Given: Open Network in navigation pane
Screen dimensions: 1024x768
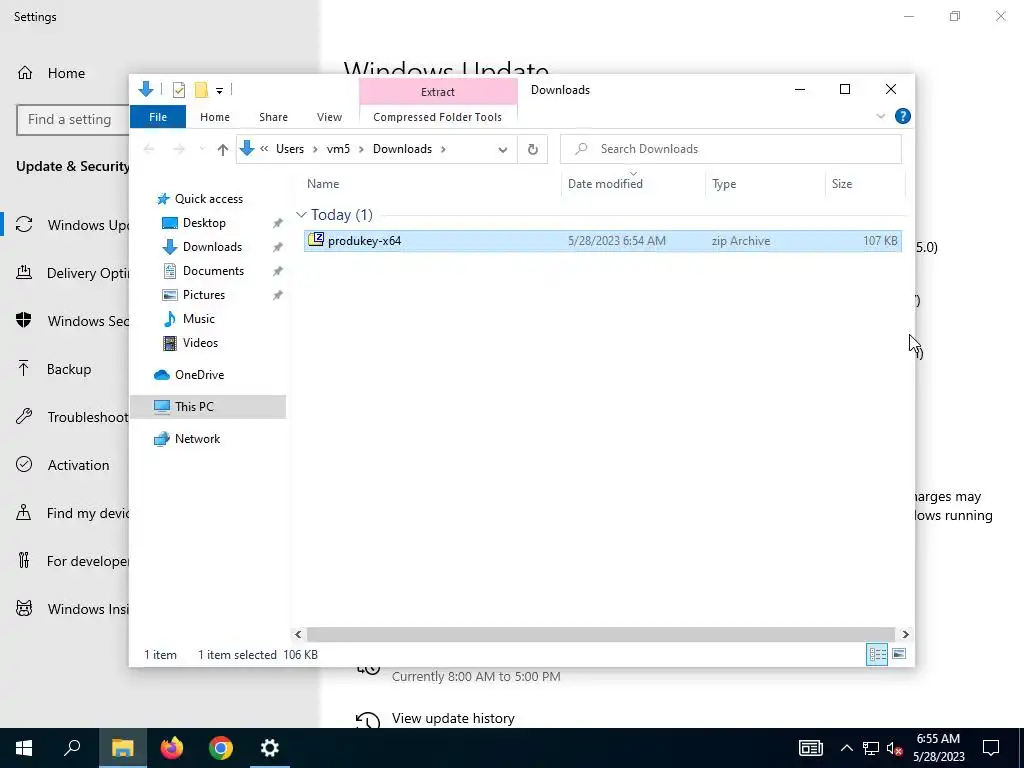Looking at the screenshot, I should click(x=197, y=439).
